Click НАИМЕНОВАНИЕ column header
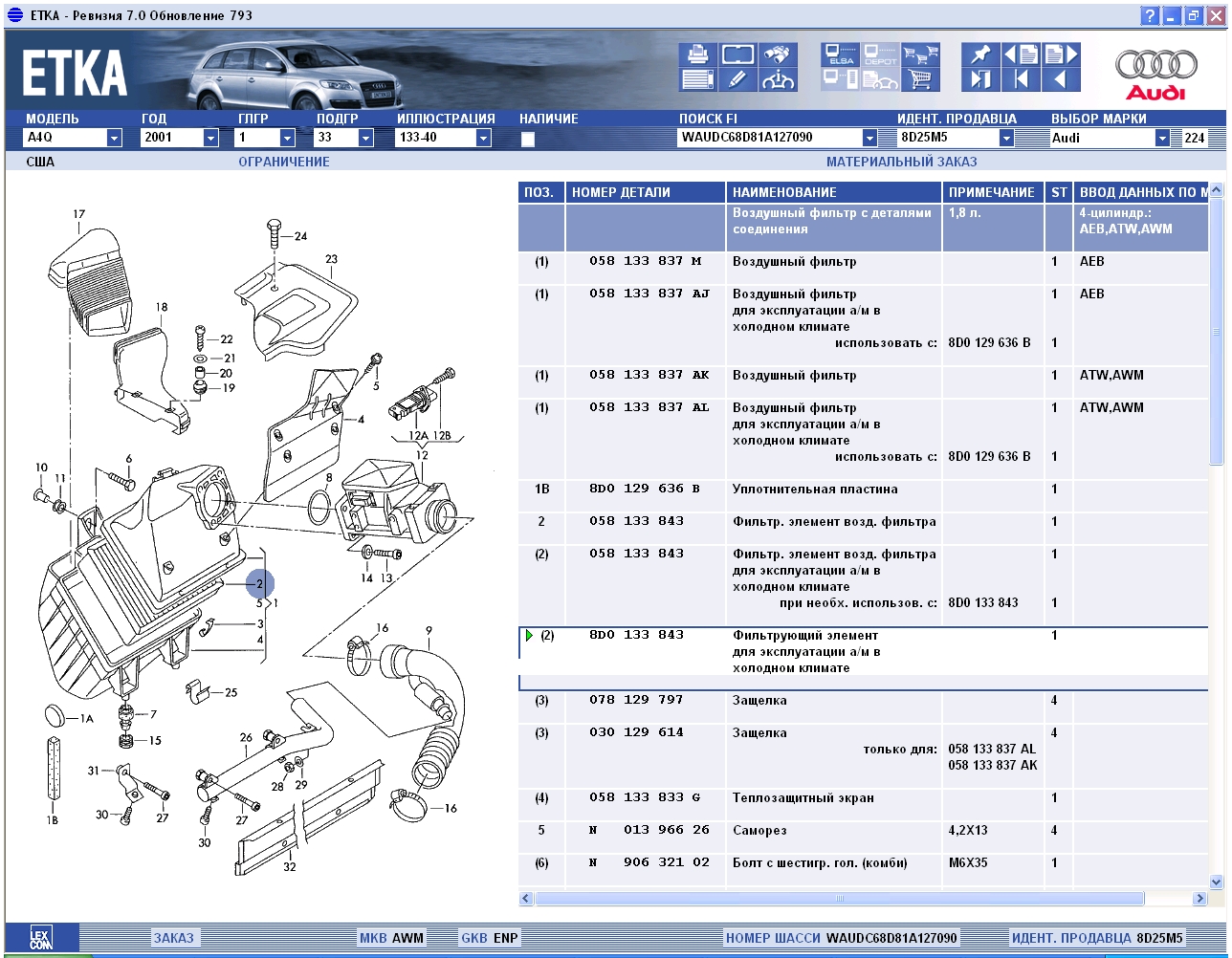Screen dimensions: 1232x958 pyautogui.click(x=834, y=192)
